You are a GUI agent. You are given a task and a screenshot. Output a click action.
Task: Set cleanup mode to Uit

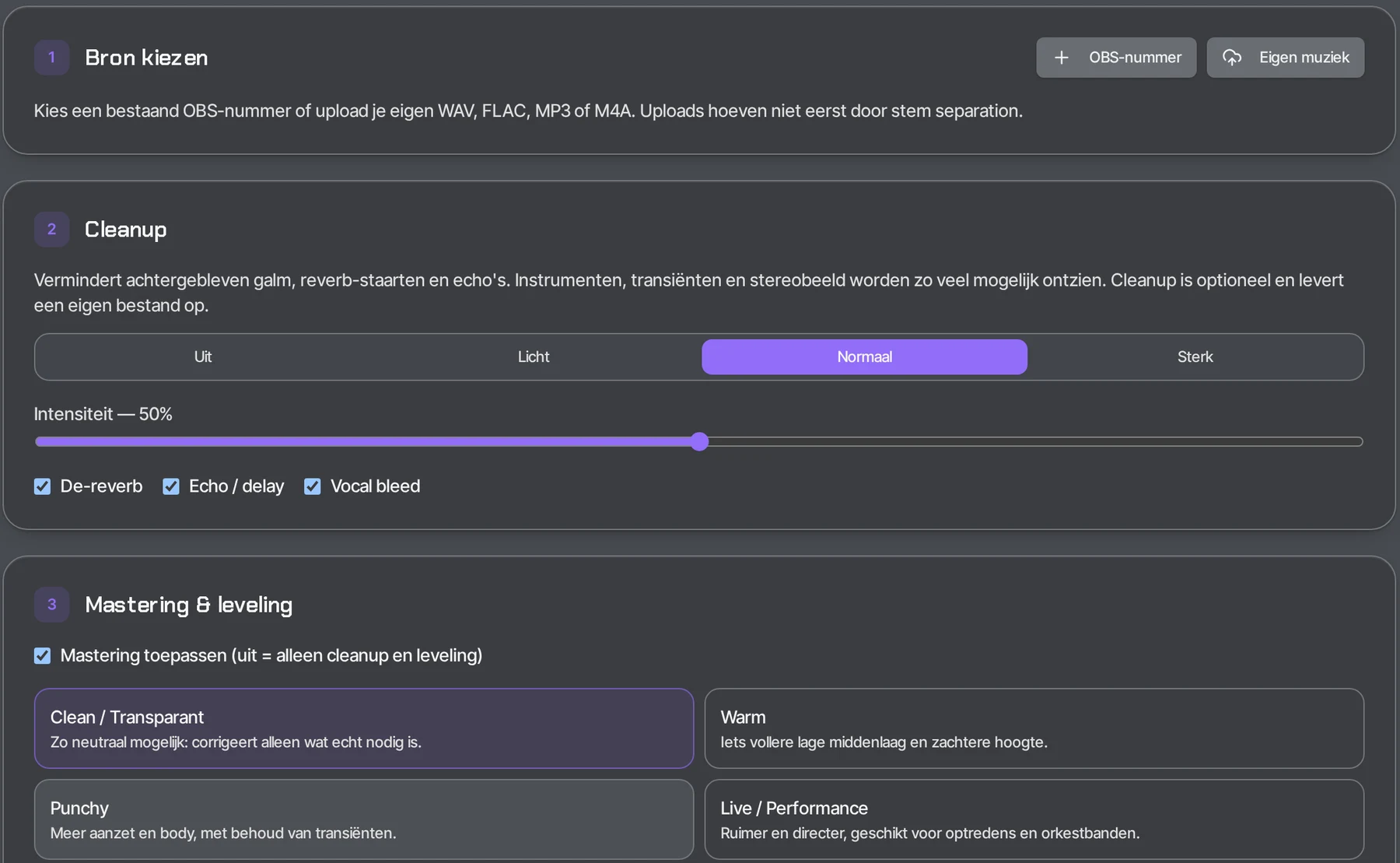203,357
